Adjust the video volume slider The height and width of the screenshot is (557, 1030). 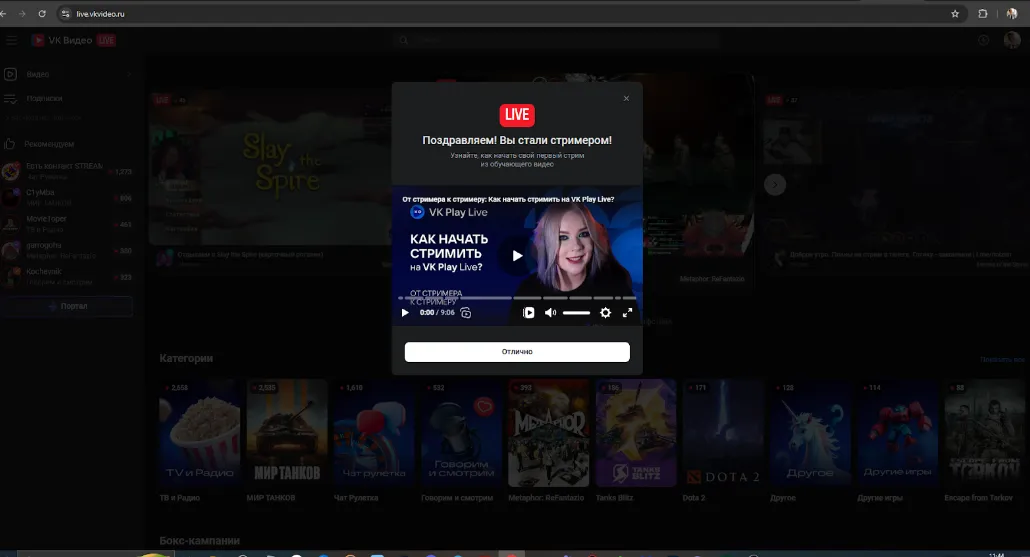click(x=576, y=313)
